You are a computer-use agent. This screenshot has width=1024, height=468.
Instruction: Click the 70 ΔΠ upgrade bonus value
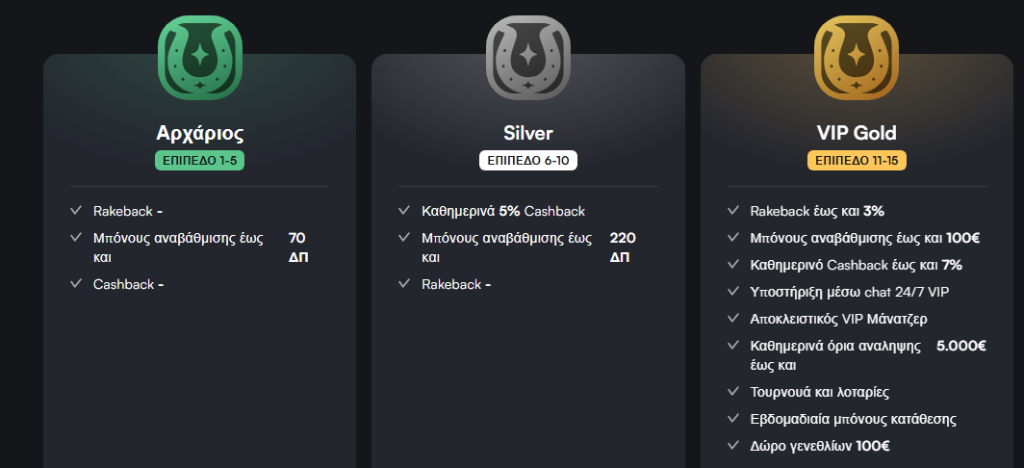pos(298,247)
